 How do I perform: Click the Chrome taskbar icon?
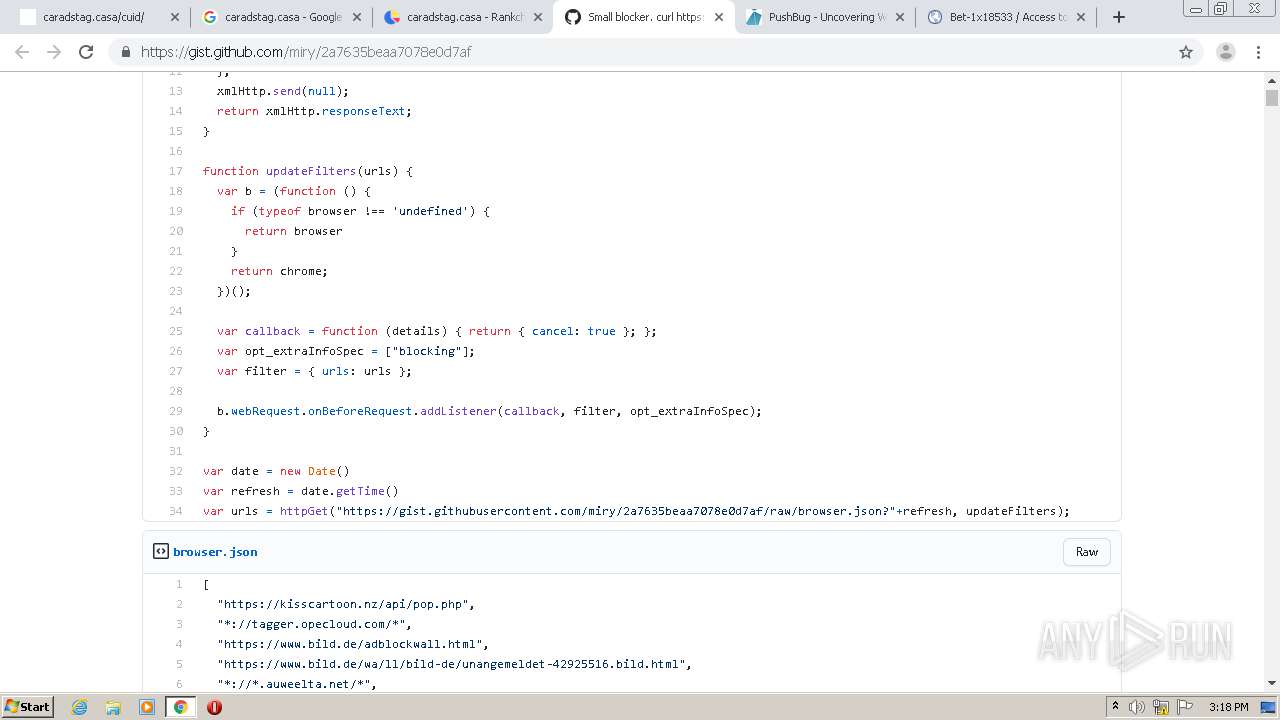pyautogui.click(x=180, y=707)
